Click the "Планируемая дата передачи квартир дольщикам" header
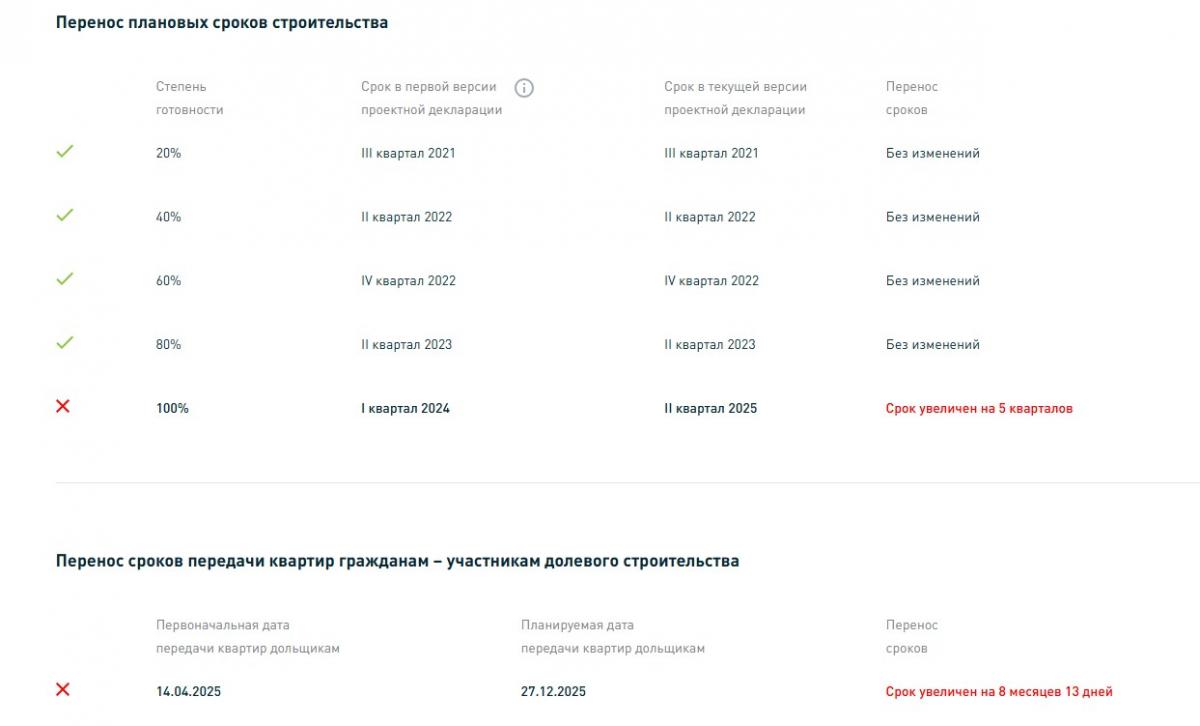This screenshot has width=1200, height=726. point(612,636)
